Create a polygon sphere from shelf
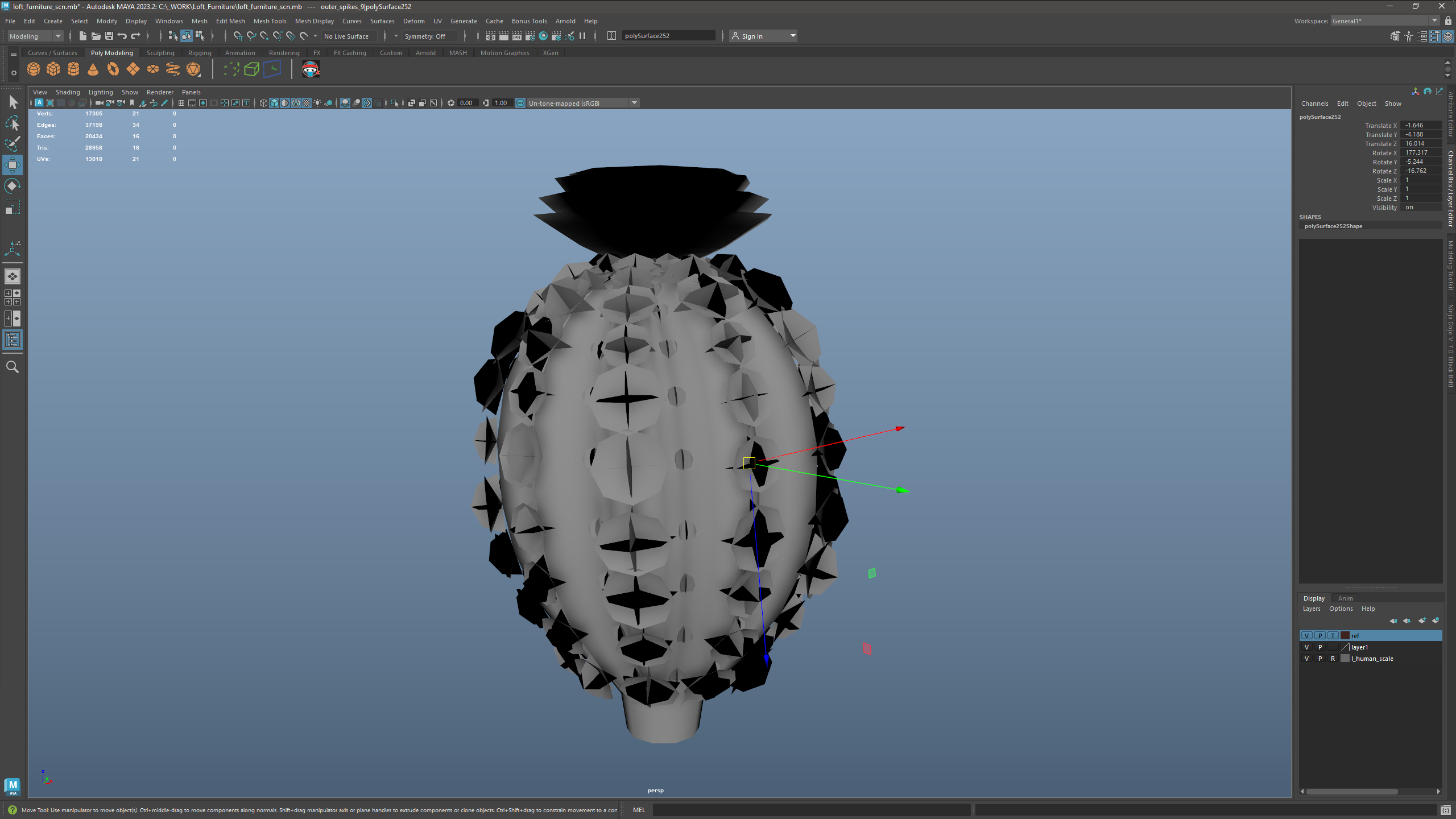 tap(34, 69)
